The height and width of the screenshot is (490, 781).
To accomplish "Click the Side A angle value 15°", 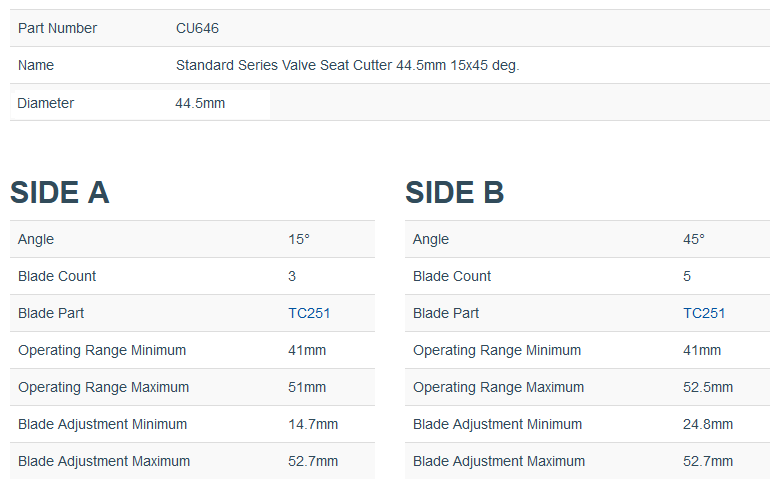I will click(x=299, y=239).
